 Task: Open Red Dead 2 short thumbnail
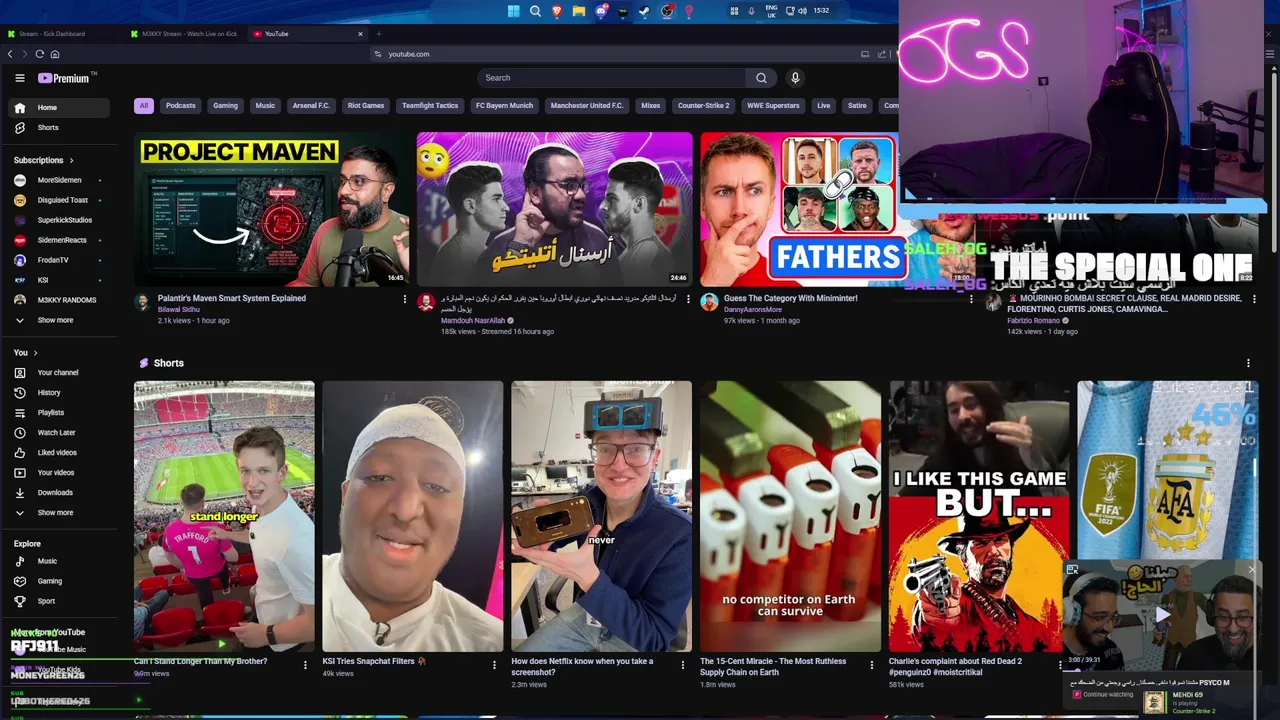coord(979,516)
